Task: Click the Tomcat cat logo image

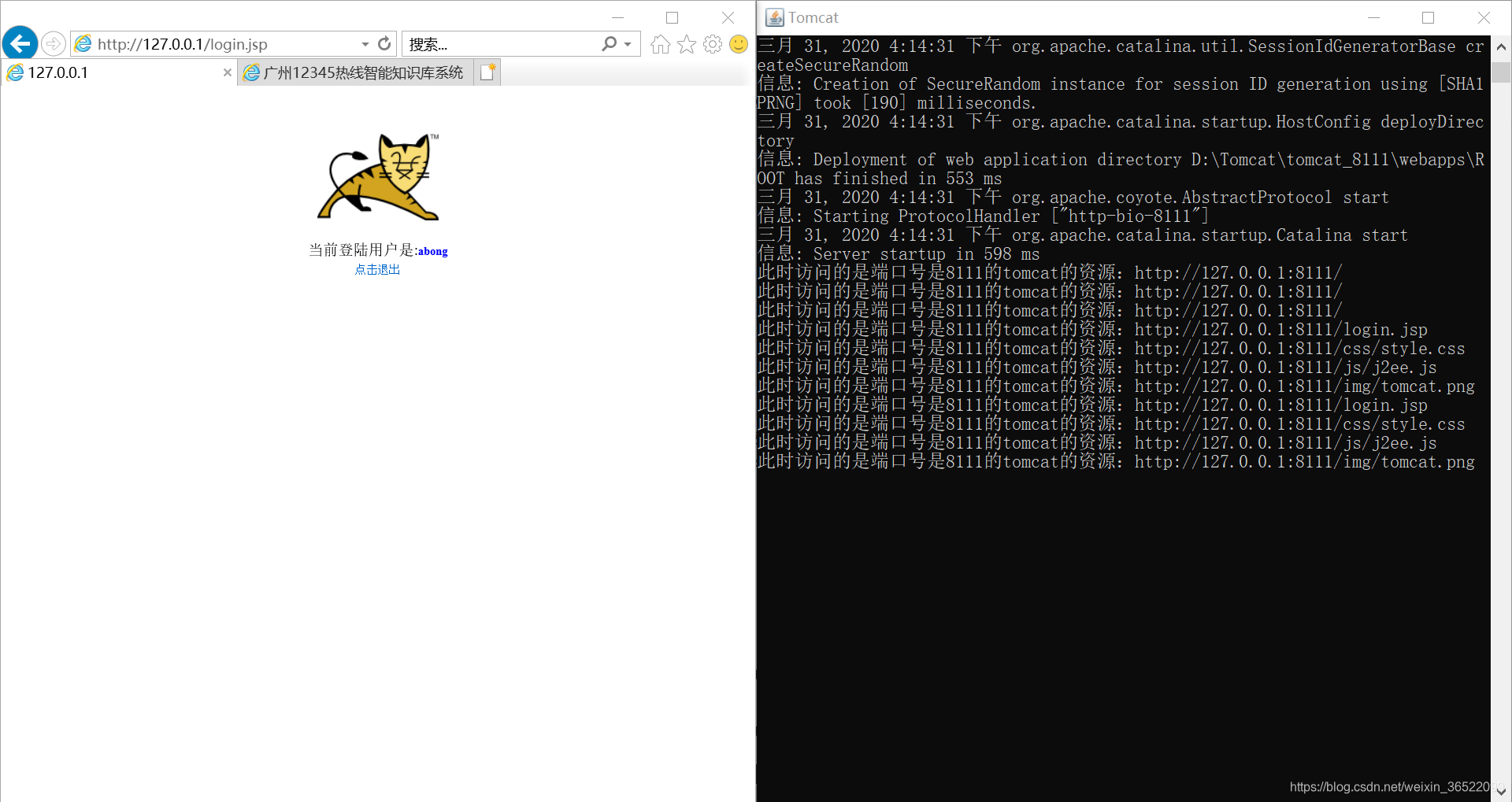Action: 378,176
